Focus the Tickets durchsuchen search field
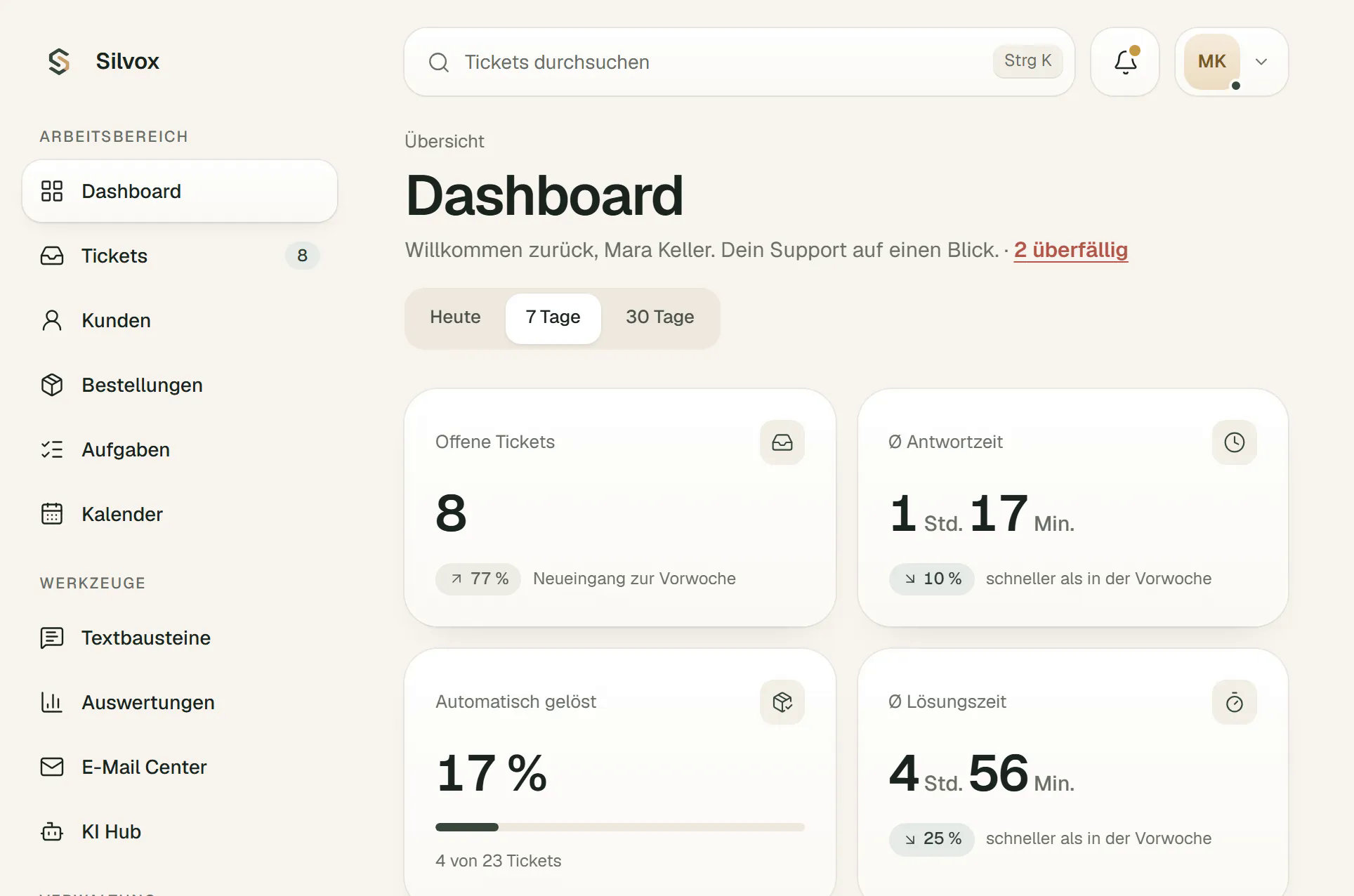Screen dimensions: 1354x896 740,62
